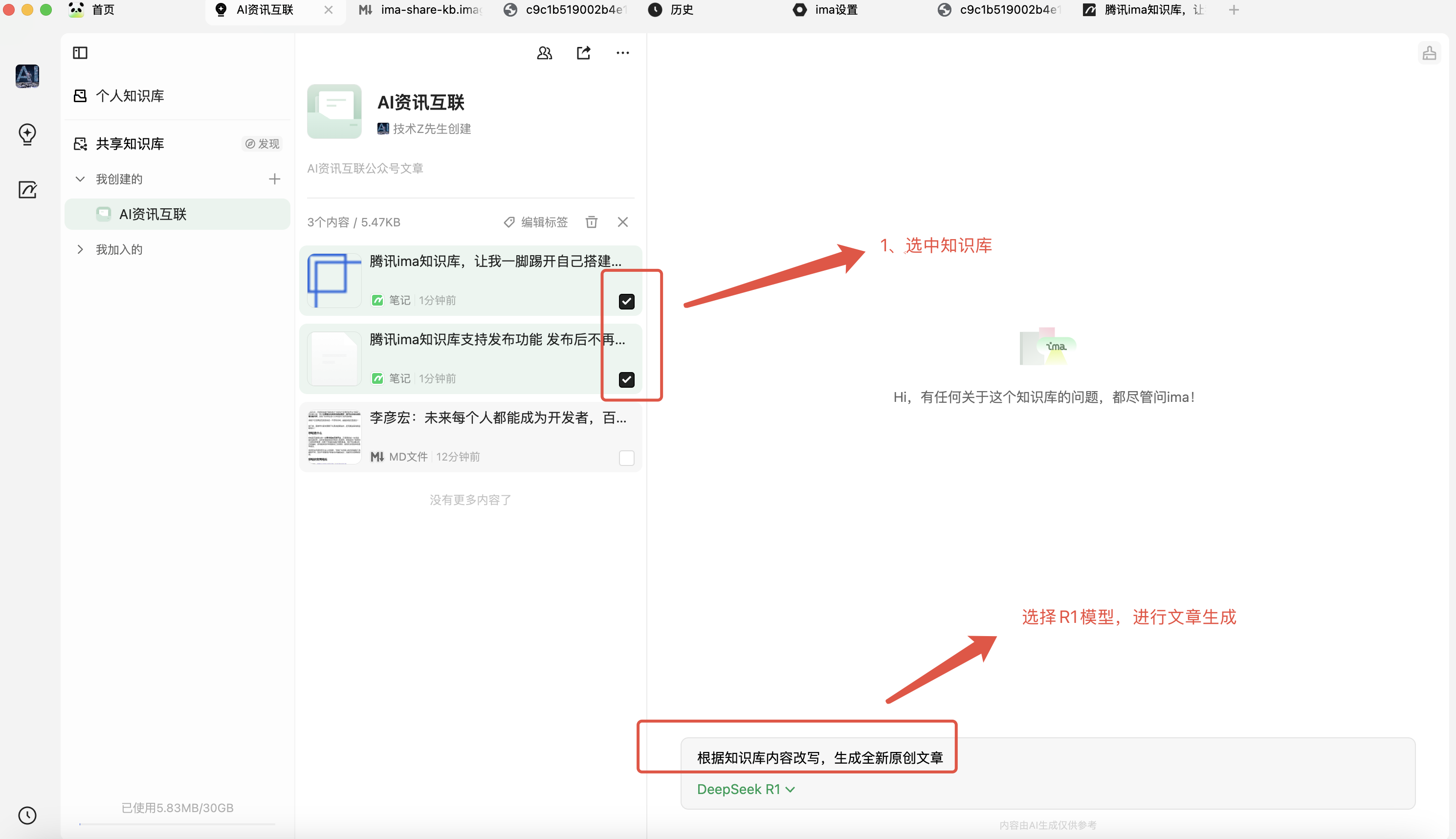This screenshot has height=839, width=1456.
Task: Click the 个人知识库 icon
Action: (x=80, y=96)
